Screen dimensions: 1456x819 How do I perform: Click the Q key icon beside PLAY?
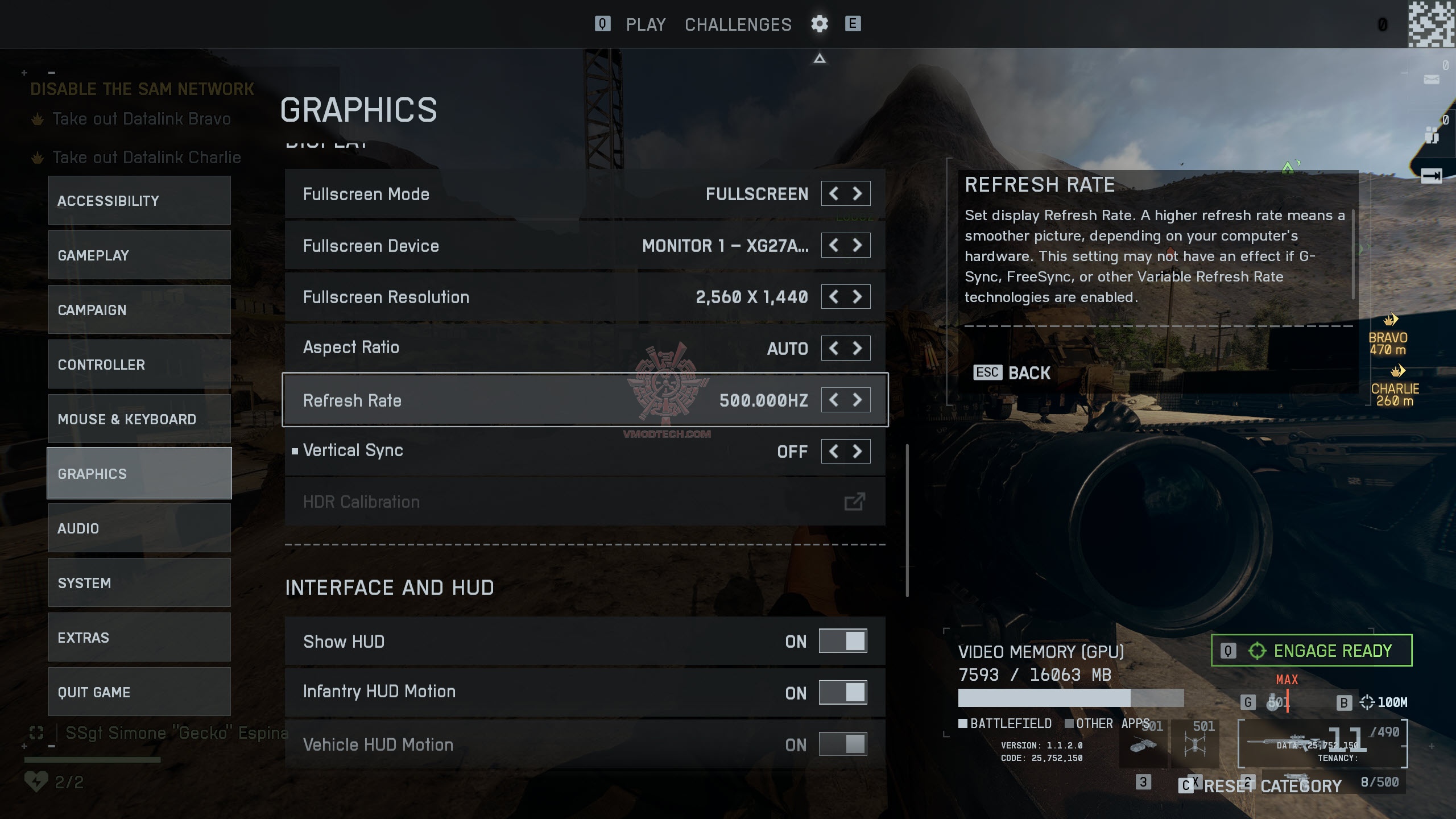(x=602, y=24)
